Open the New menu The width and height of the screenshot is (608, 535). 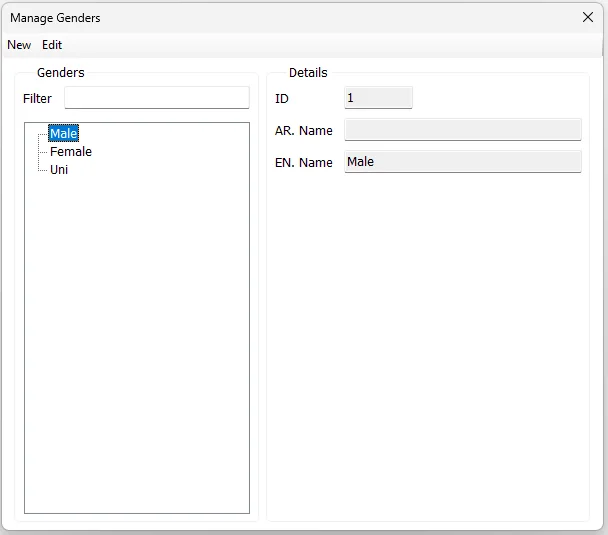point(19,45)
